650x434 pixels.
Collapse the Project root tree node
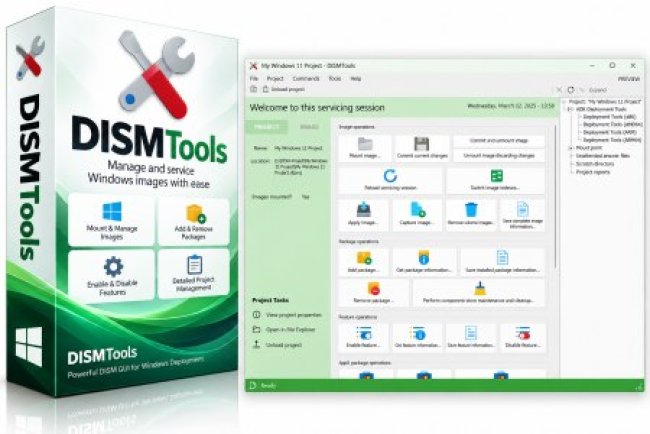coord(565,102)
